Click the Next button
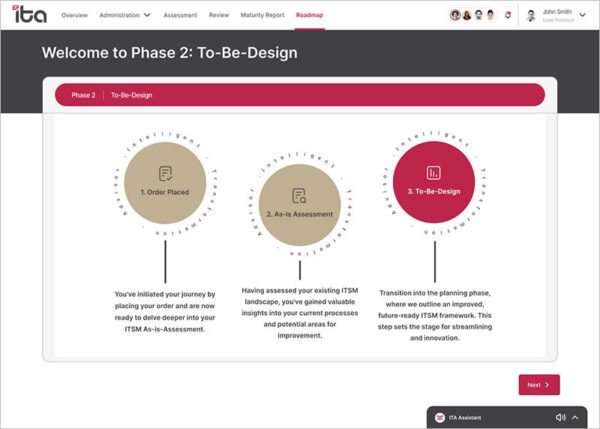600x429 pixels. tap(538, 384)
